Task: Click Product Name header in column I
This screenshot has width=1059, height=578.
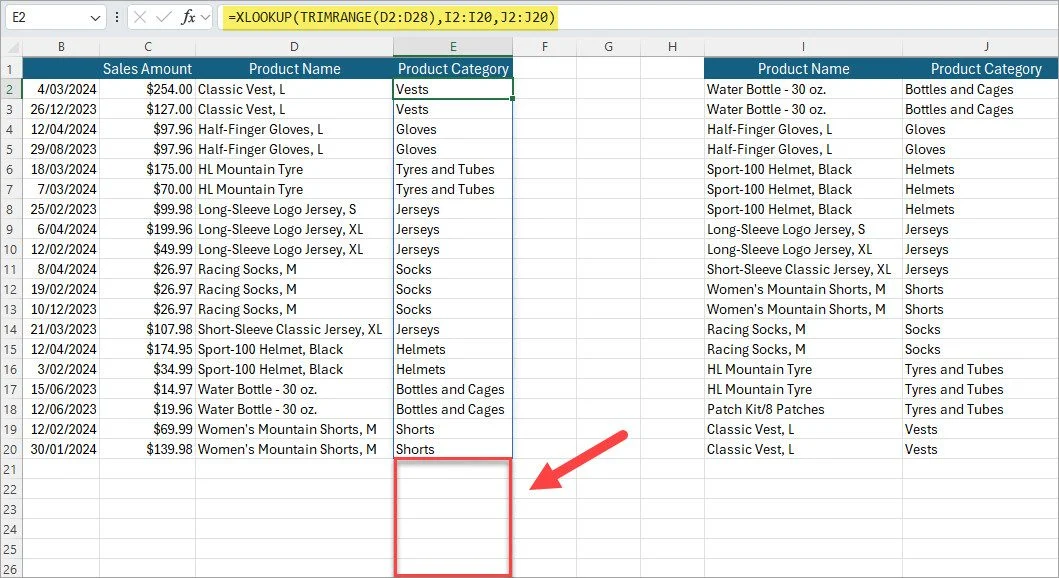Action: 803,69
